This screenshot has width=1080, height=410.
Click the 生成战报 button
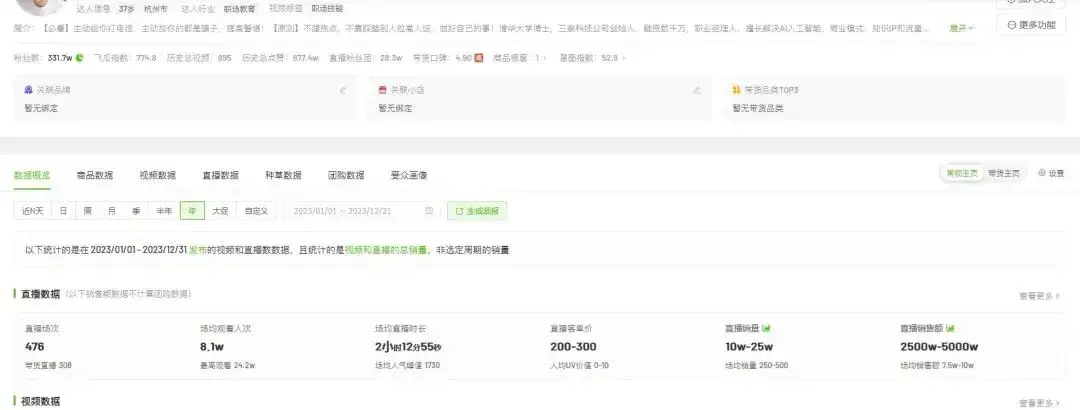click(477, 211)
